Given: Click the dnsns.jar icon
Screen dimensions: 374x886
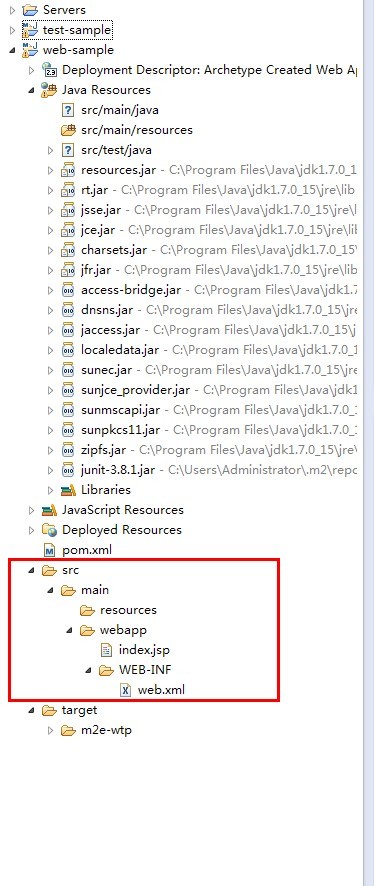Looking at the screenshot, I should [x=68, y=310].
